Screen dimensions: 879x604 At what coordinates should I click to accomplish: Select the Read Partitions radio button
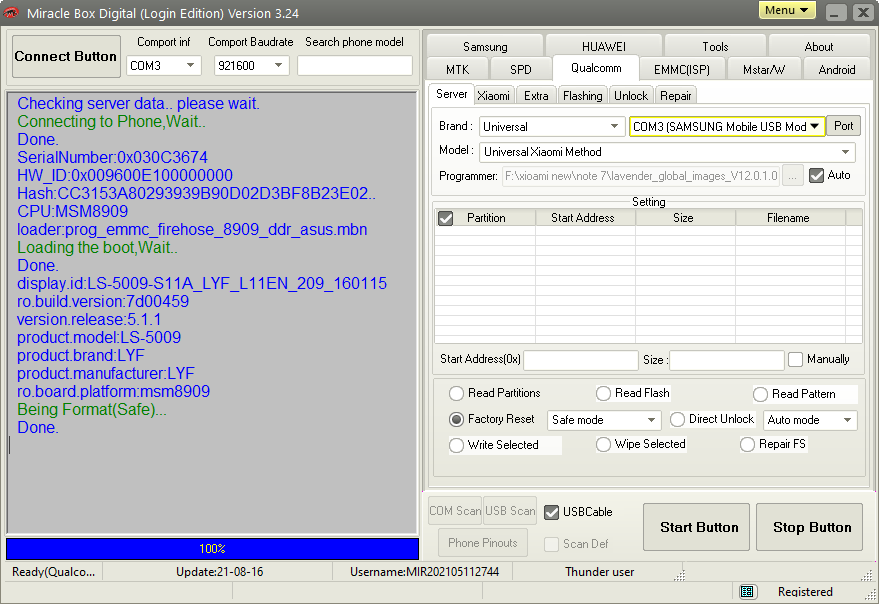coord(456,393)
